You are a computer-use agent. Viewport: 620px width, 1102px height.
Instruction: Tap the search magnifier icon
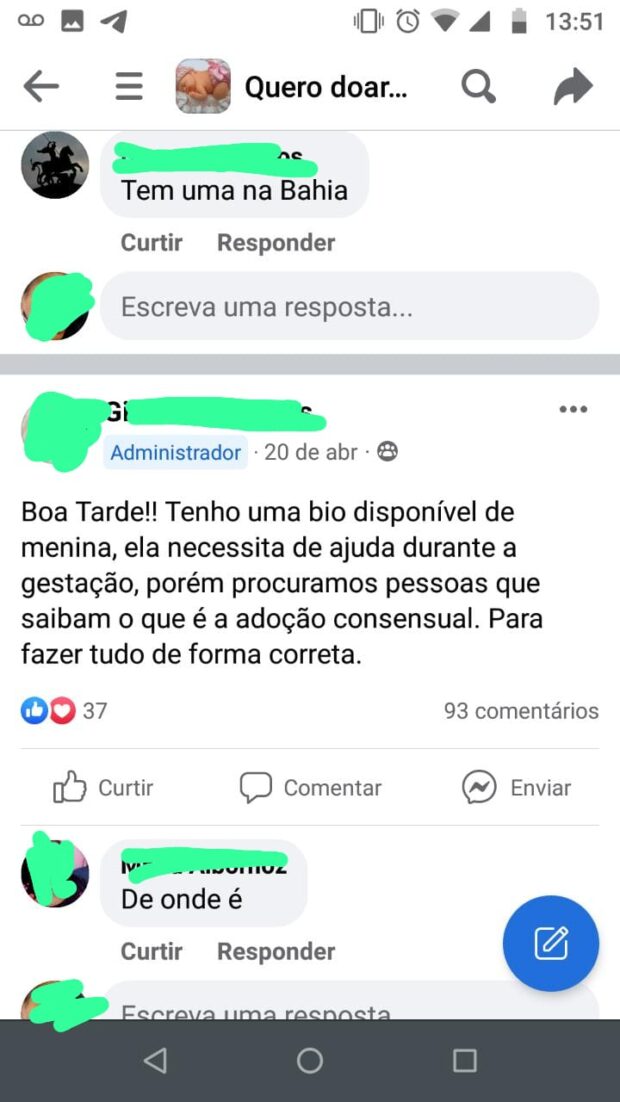[x=479, y=88]
